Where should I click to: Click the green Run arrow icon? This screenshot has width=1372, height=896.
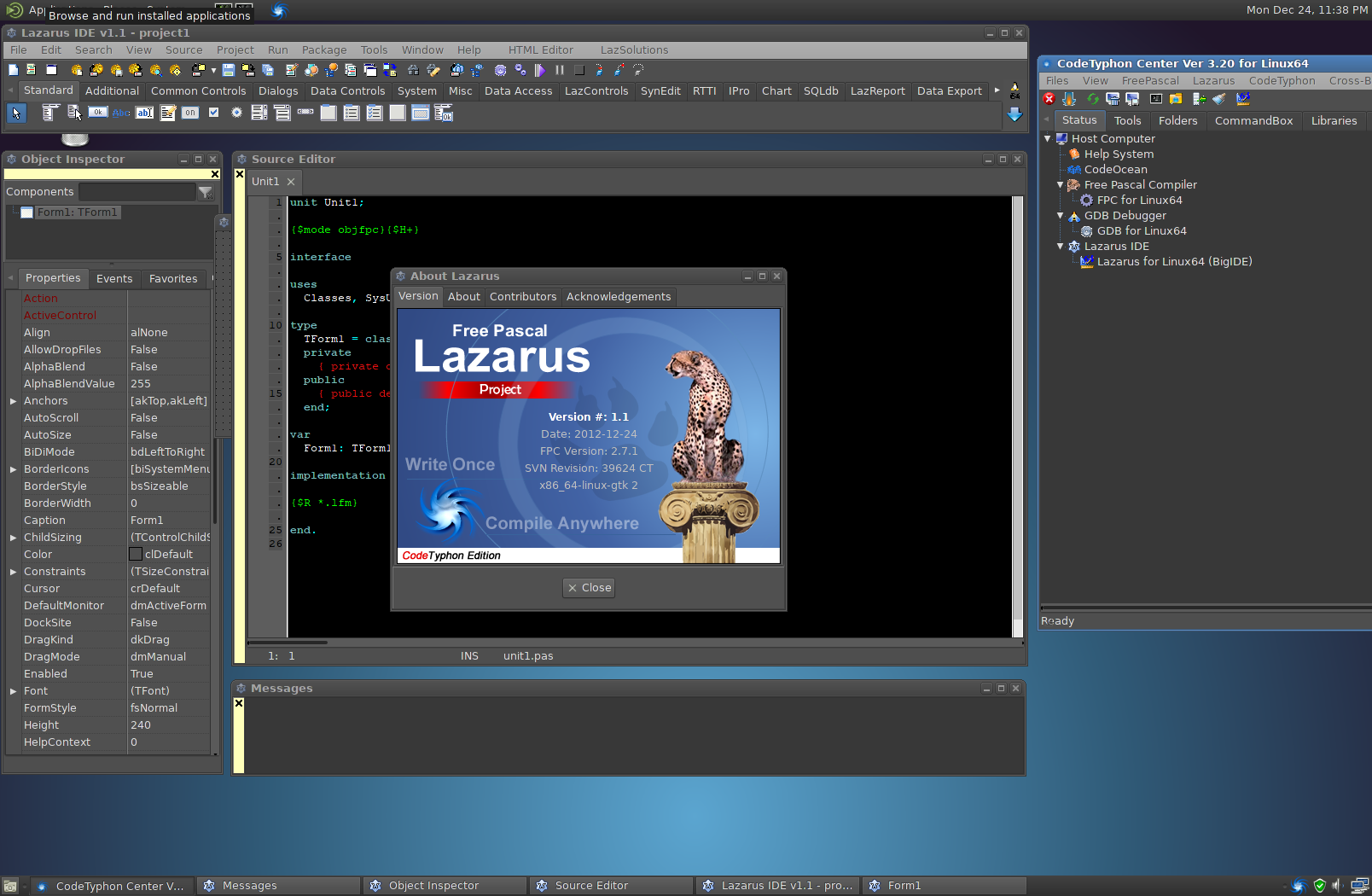pos(539,70)
